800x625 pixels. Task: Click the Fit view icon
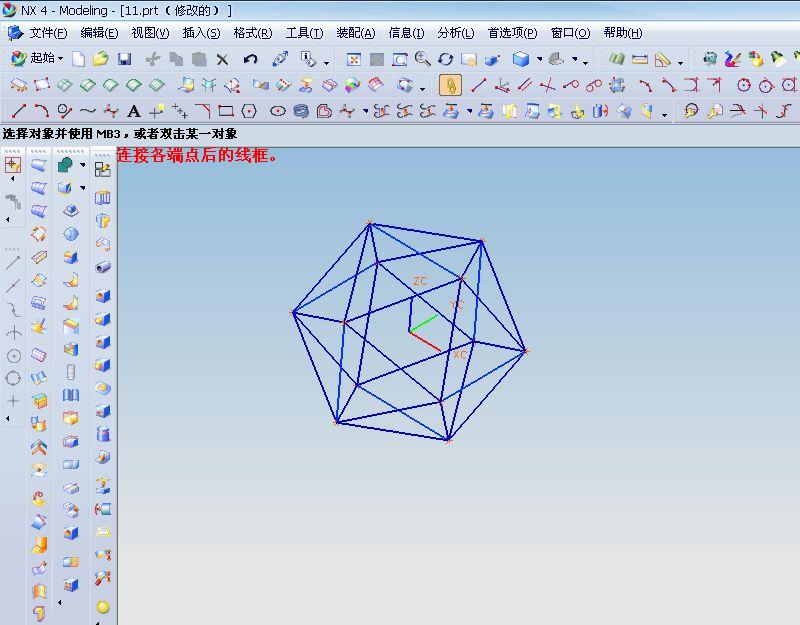[354, 60]
